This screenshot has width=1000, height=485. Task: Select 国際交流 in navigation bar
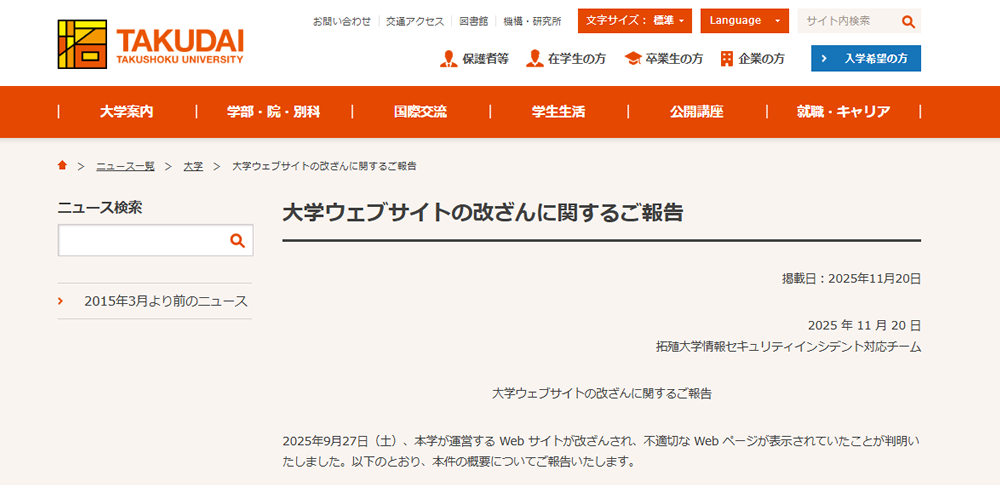click(x=420, y=112)
